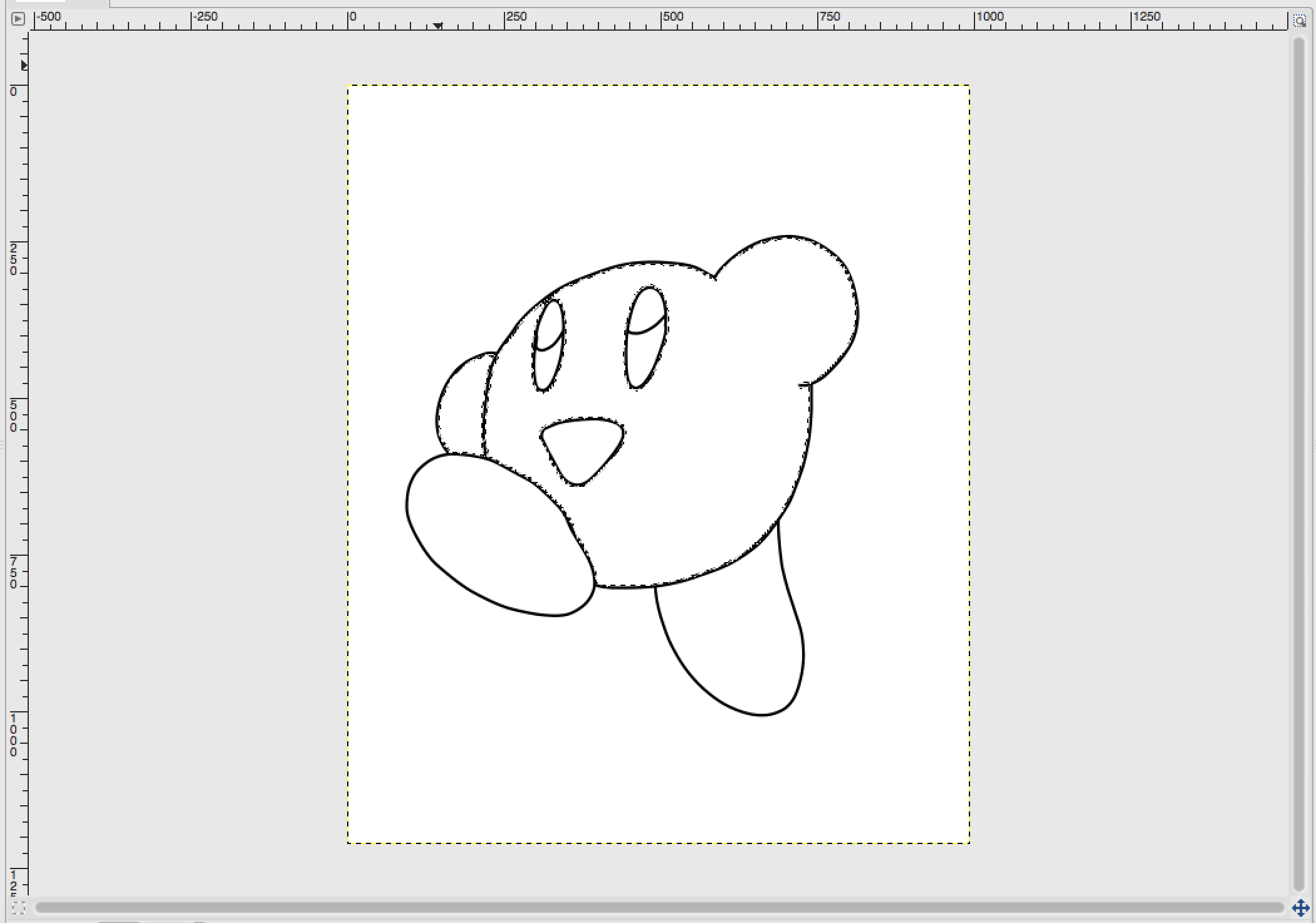Click the "500" label on the horizontal ruler
The height and width of the screenshot is (923, 1316).
pos(673,16)
